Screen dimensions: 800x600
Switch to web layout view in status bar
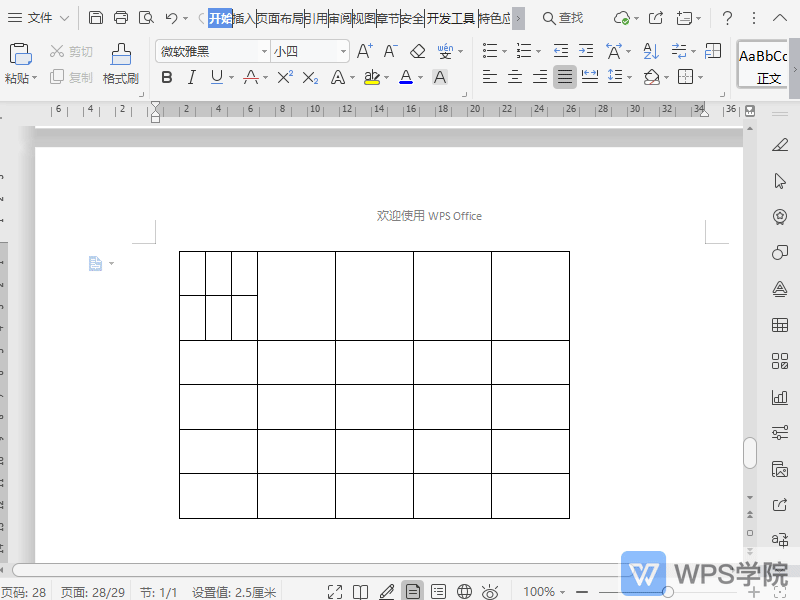[x=464, y=592]
